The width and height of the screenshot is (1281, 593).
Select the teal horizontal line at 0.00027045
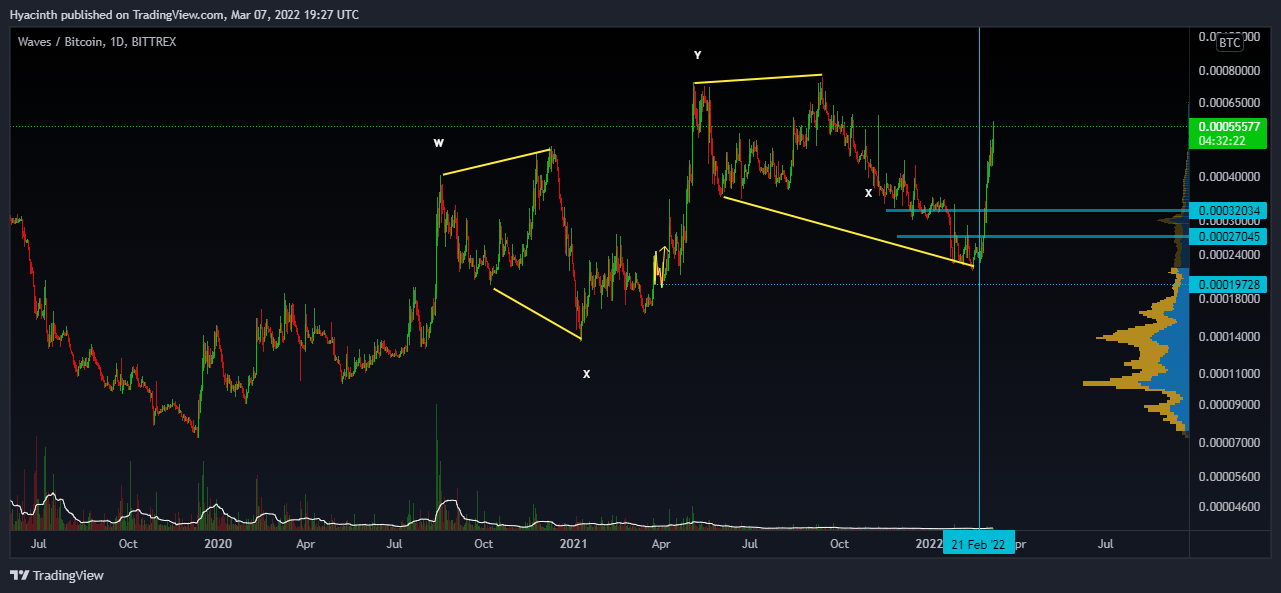point(1041,236)
